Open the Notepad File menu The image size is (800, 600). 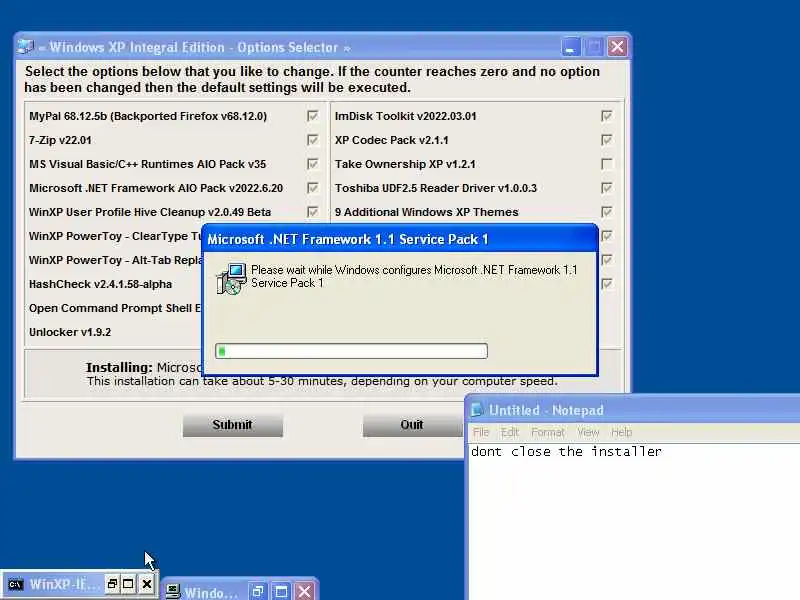coord(481,432)
